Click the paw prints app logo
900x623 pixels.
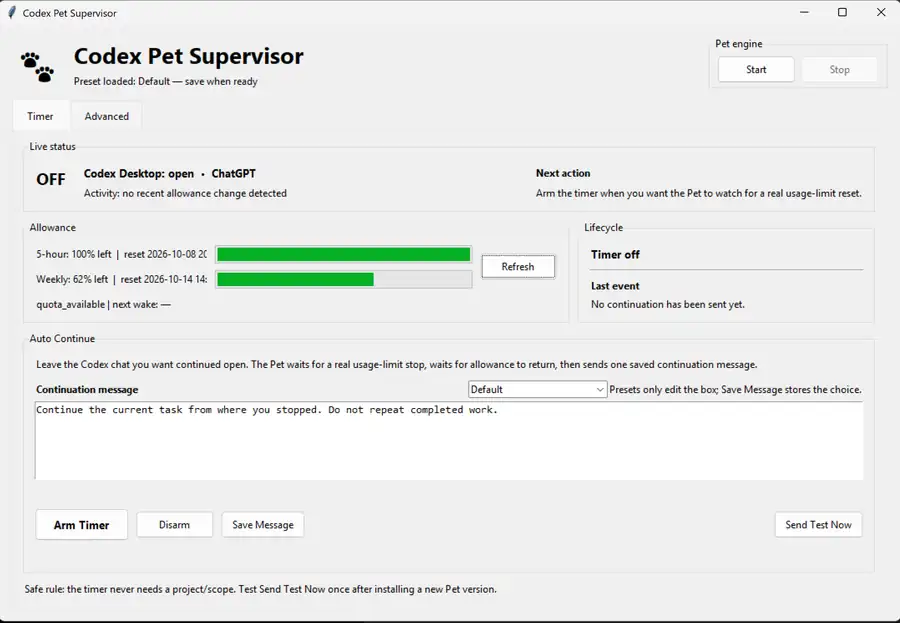[37, 67]
